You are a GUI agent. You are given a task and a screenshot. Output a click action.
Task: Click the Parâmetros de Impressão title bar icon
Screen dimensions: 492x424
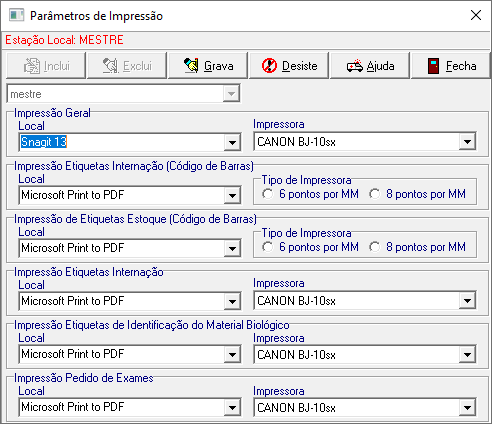point(16,15)
